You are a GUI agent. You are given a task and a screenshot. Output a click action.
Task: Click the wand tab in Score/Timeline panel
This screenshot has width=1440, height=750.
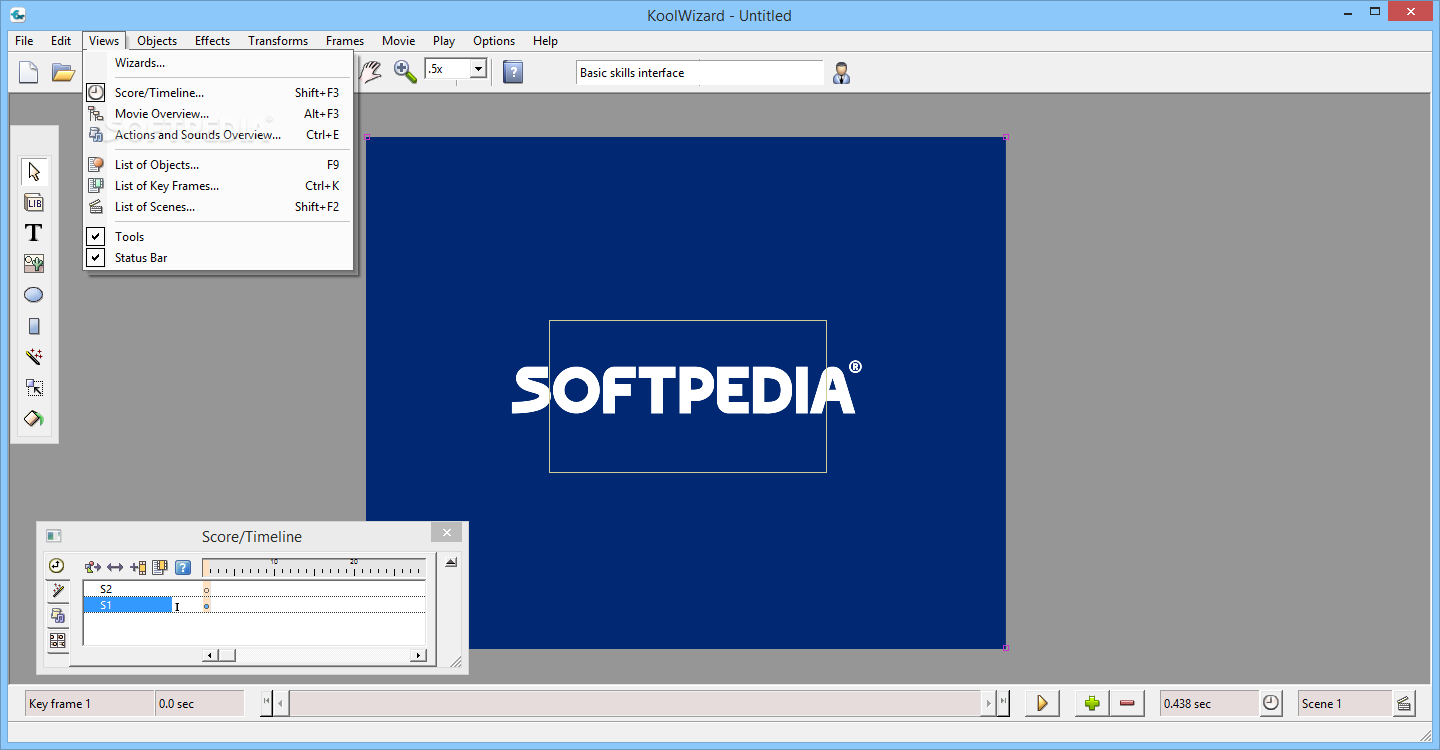(58, 591)
